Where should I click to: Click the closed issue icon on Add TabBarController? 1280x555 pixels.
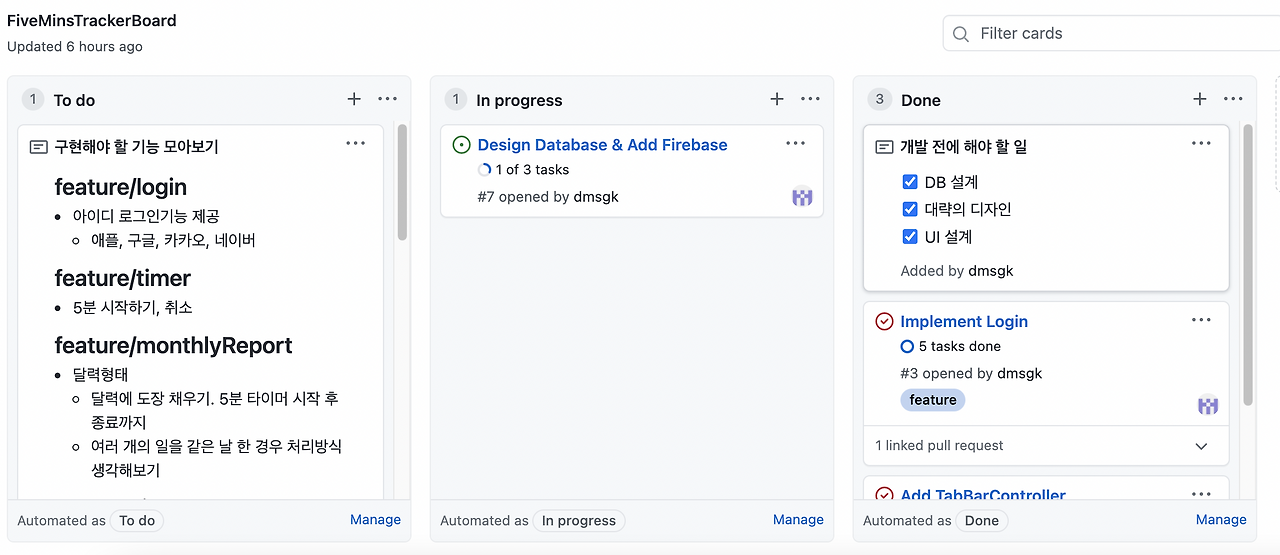click(884, 495)
